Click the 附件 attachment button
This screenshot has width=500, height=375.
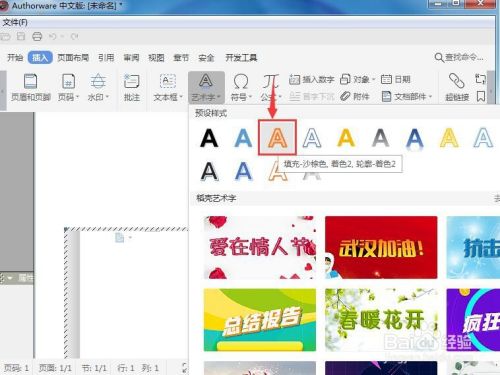[x=355, y=96]
